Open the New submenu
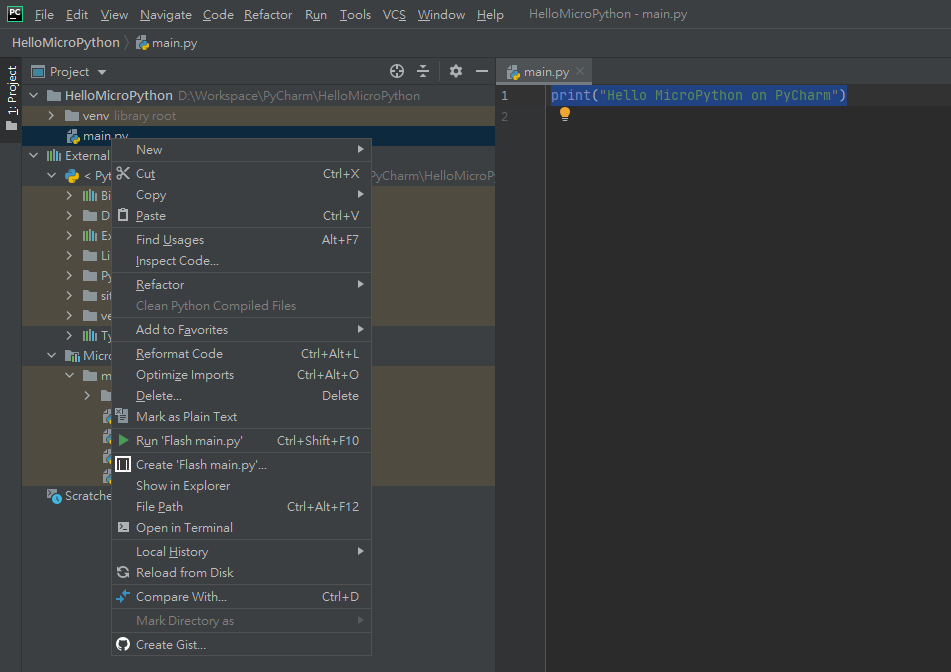The width and height of the screenshot is (951, 672). click(x=241, y=149)
